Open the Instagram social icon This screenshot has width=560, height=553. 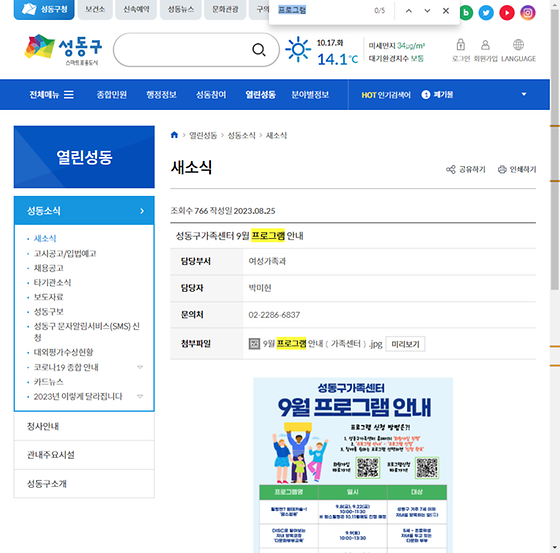[528, 13]
